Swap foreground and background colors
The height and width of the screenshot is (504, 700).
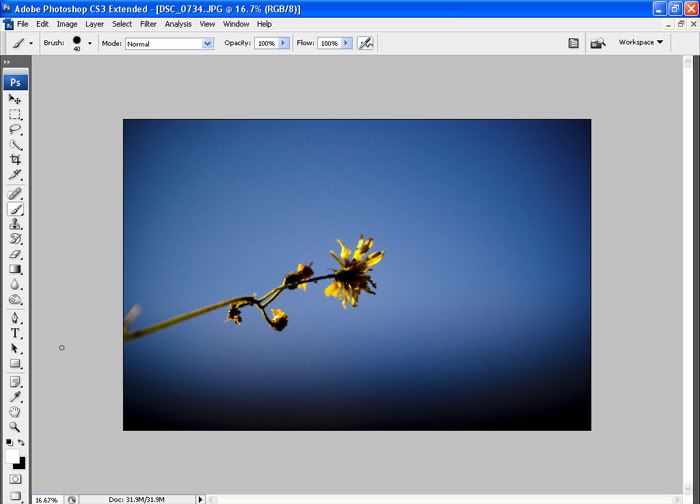[x=21, y=442]
